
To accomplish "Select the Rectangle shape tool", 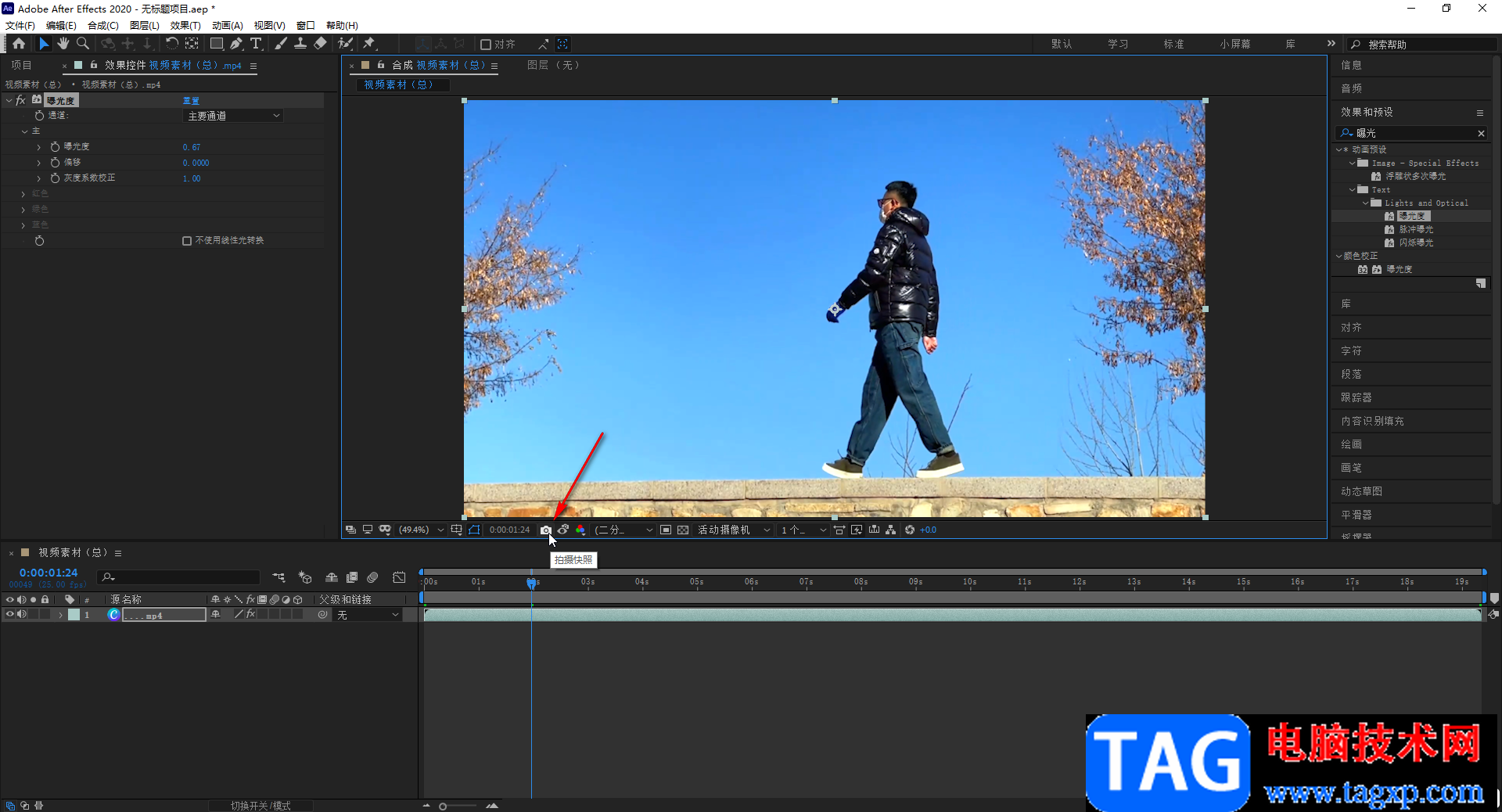I will click(217, 44).
